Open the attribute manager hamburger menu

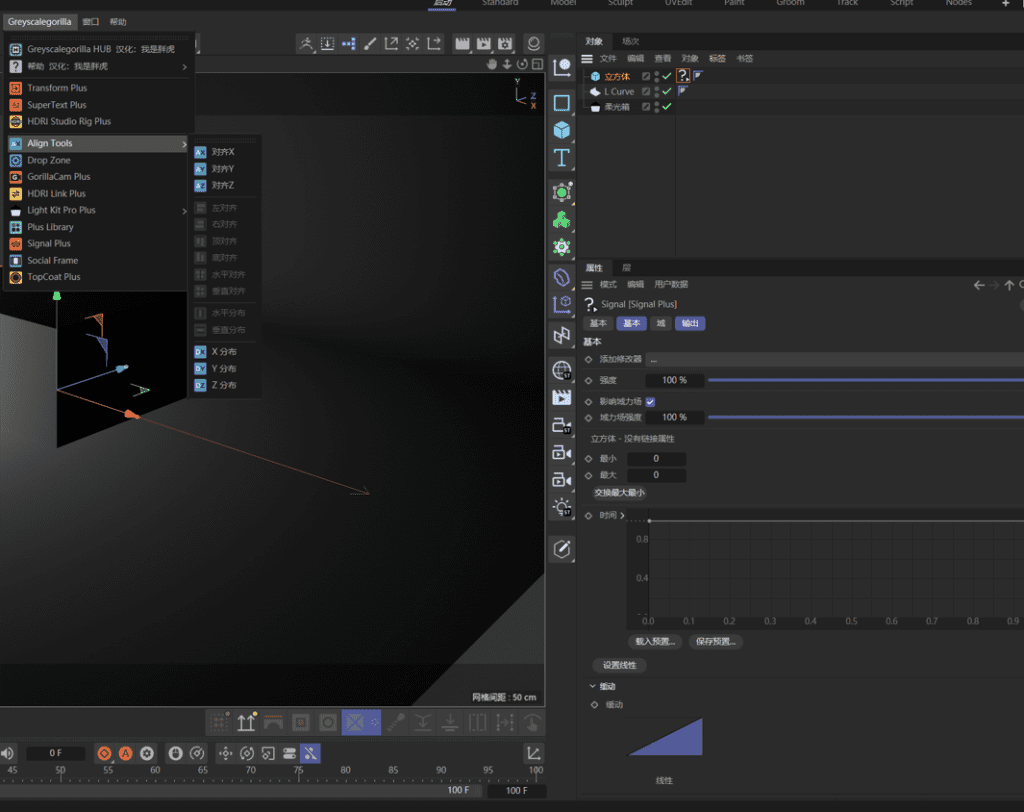pos(587,285)
